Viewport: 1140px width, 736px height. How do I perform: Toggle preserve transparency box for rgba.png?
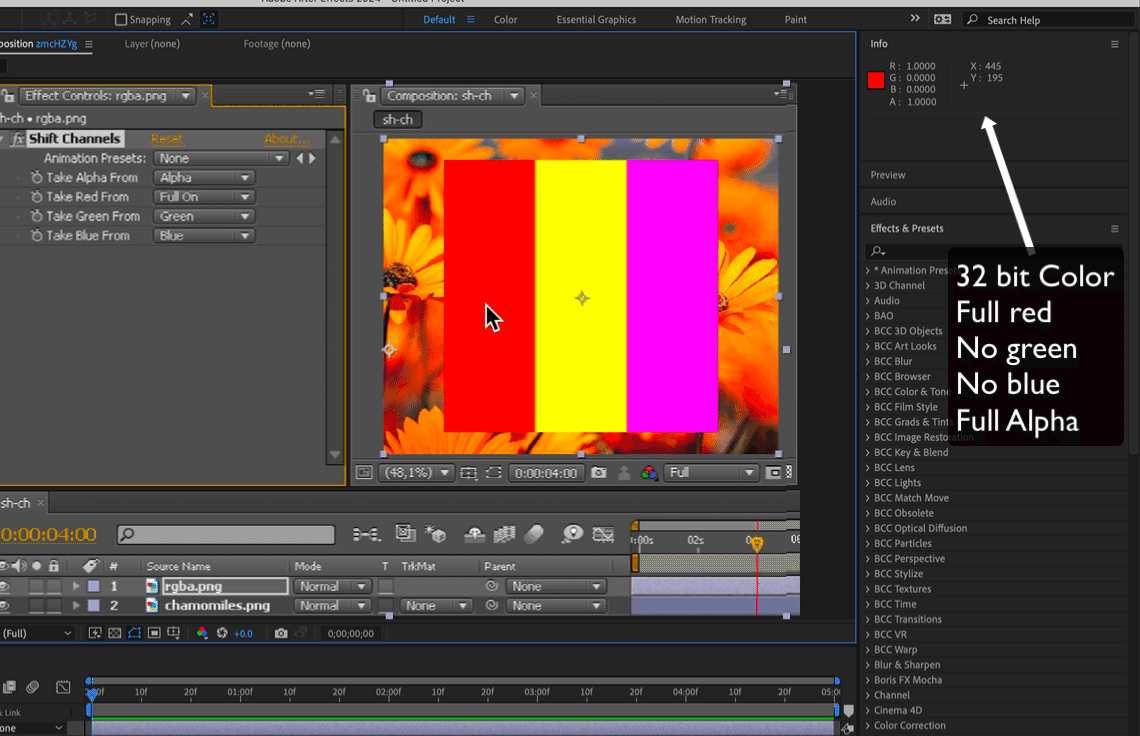pos(385,586)
